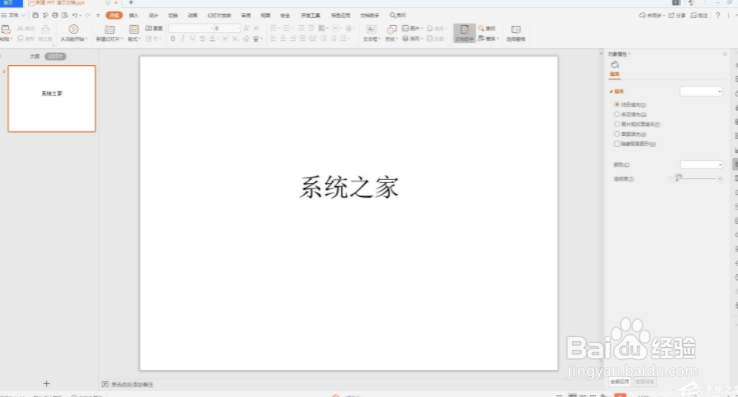Screen dimensions: 738x397
Task: Open a new tab with the plus button
Action: click(x=131, y=3)
